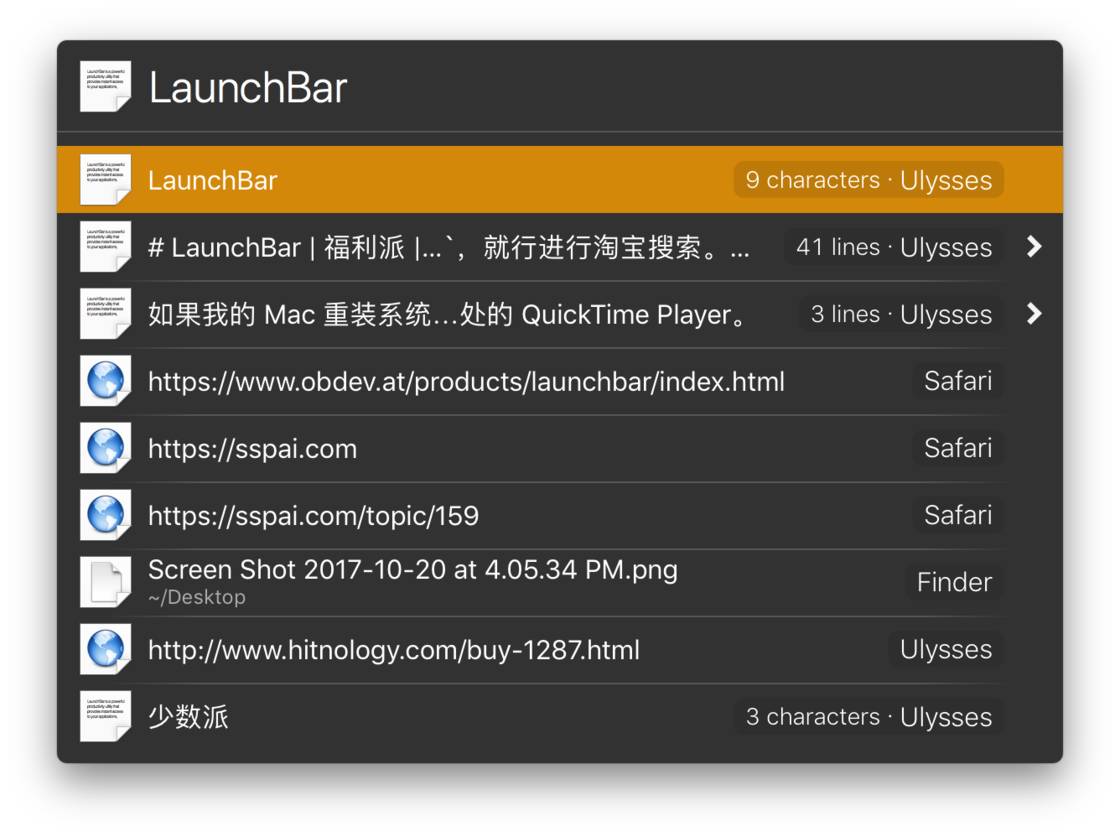Click the globe icon beside sspai.com/topic/159
The image size is (1120, 837).
click(105, 515)
